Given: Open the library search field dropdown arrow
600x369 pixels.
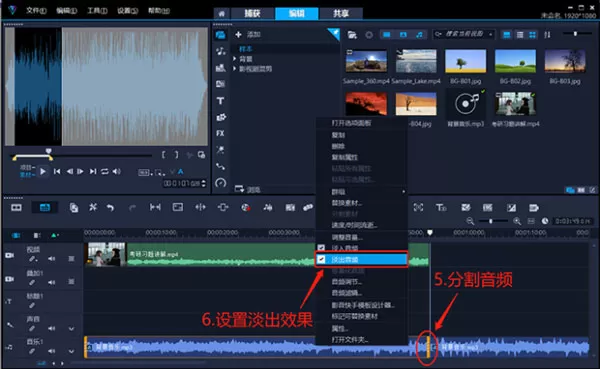Looking at the screenshot, I should click(x=491, y=34).
